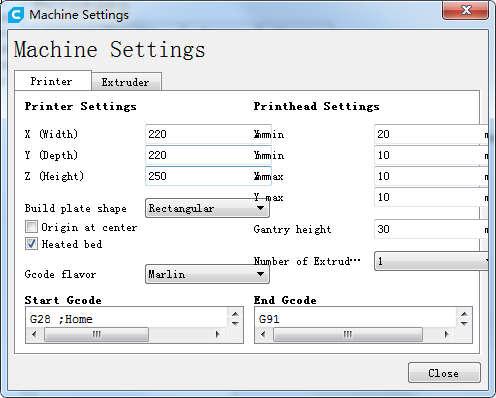Open the Gcode flavor Marlin dropdown
This screenshot has height=398, width=496.
207,274
